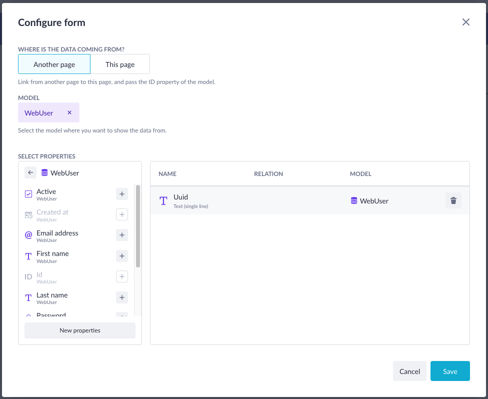Image resolution: width=488 pixels, height=399 pixels.
Task: Click the RELATION column header
Action: 268,174
